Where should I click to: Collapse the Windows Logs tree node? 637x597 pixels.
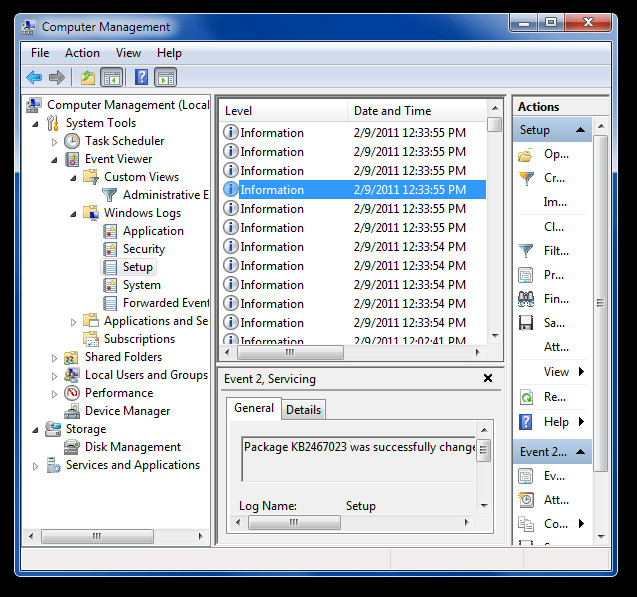tap(74, 214)
